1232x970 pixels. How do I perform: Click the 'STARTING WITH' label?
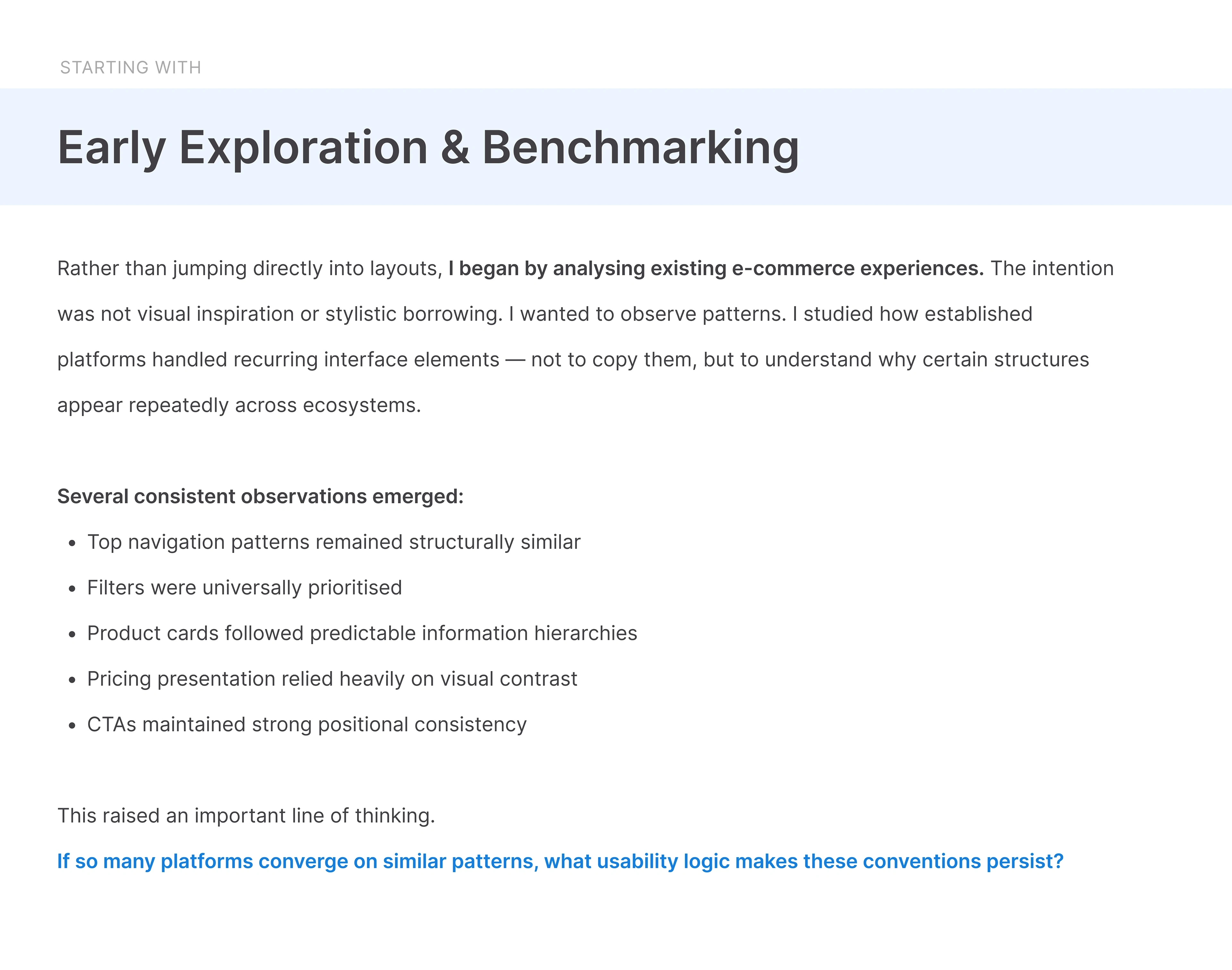[x=131, y=68]
